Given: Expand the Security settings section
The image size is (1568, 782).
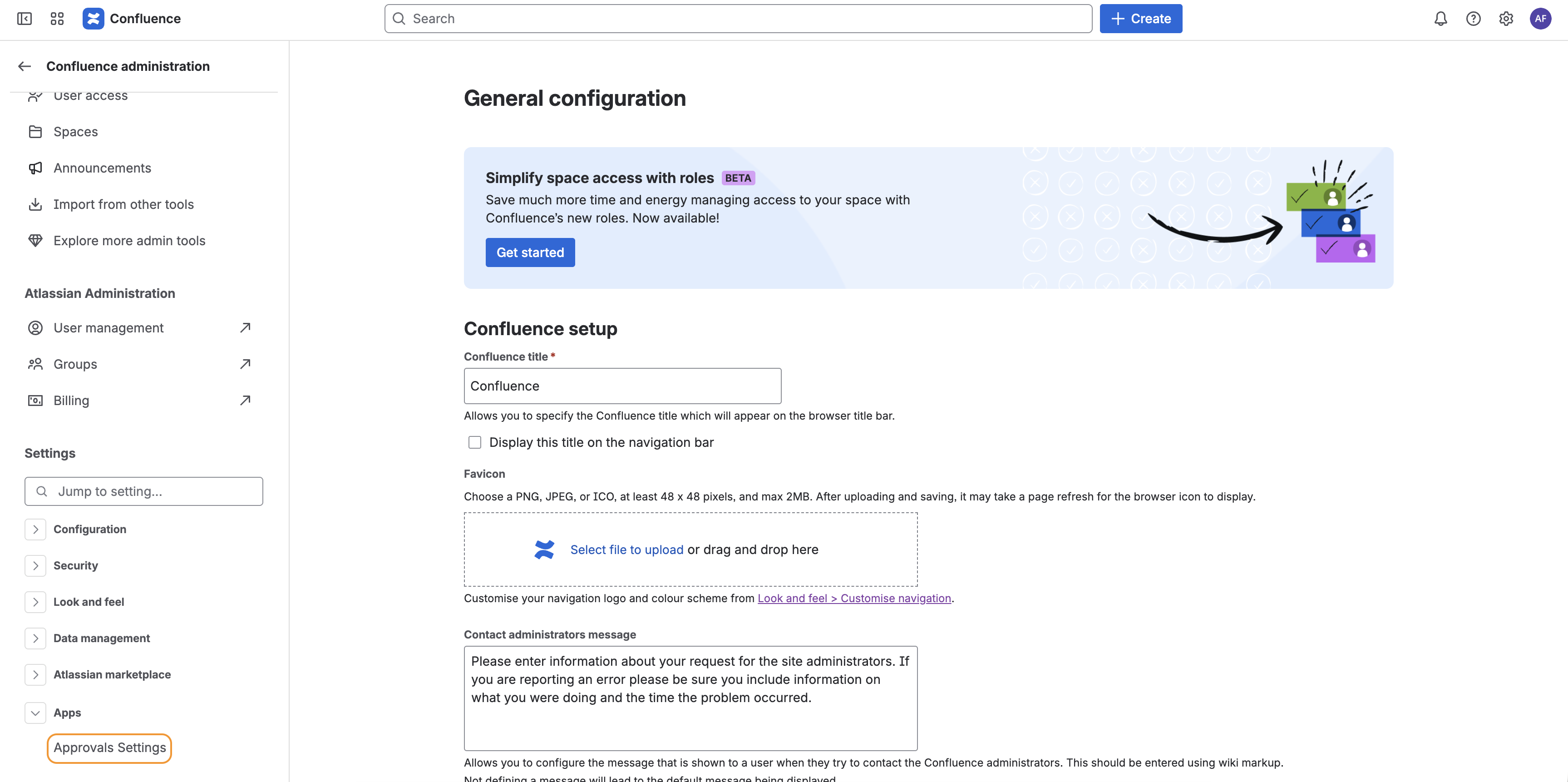Looking at the screenshot, I should pos(35,565).
